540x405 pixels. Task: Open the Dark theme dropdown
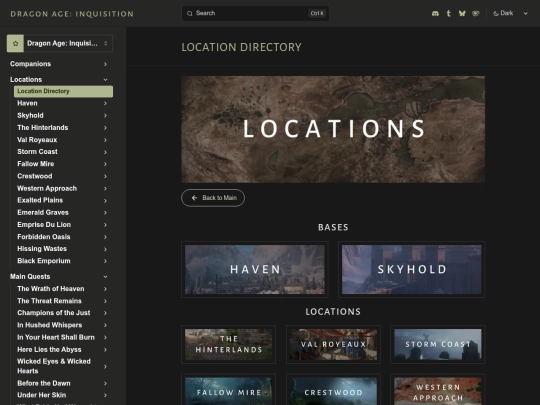click(510, 13)
